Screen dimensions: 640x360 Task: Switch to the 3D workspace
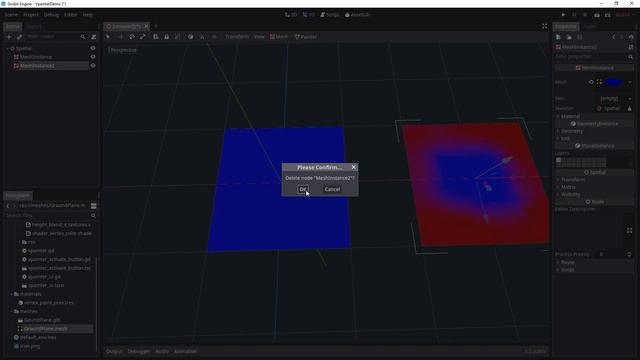tap(309, 14)
